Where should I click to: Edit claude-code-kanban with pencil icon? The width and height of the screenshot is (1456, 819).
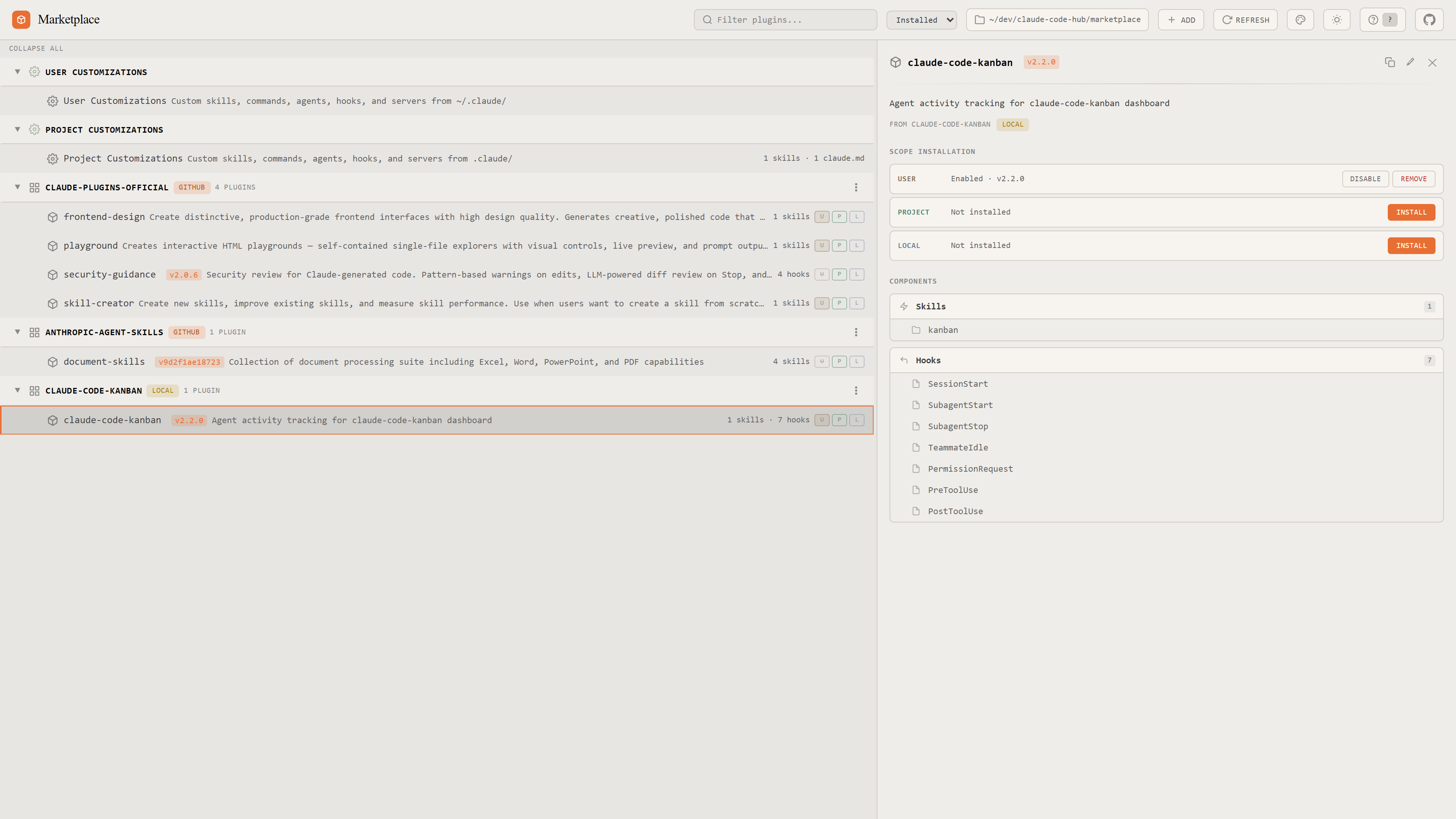click(x=1410, y=62)
